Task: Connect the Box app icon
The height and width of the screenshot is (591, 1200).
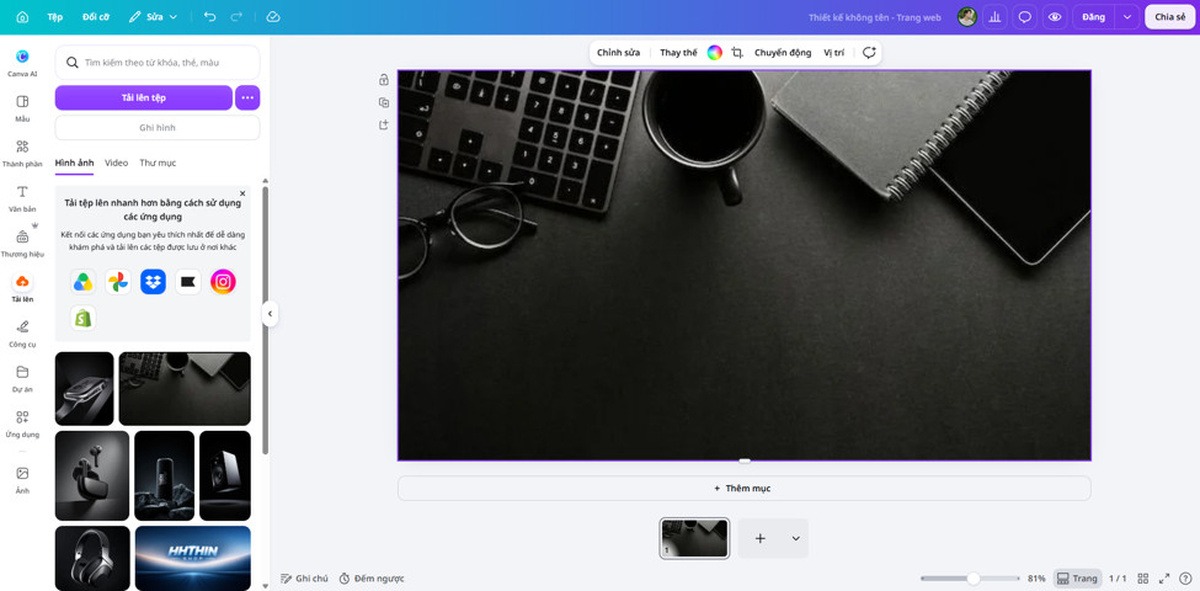Action: [188, 282]
